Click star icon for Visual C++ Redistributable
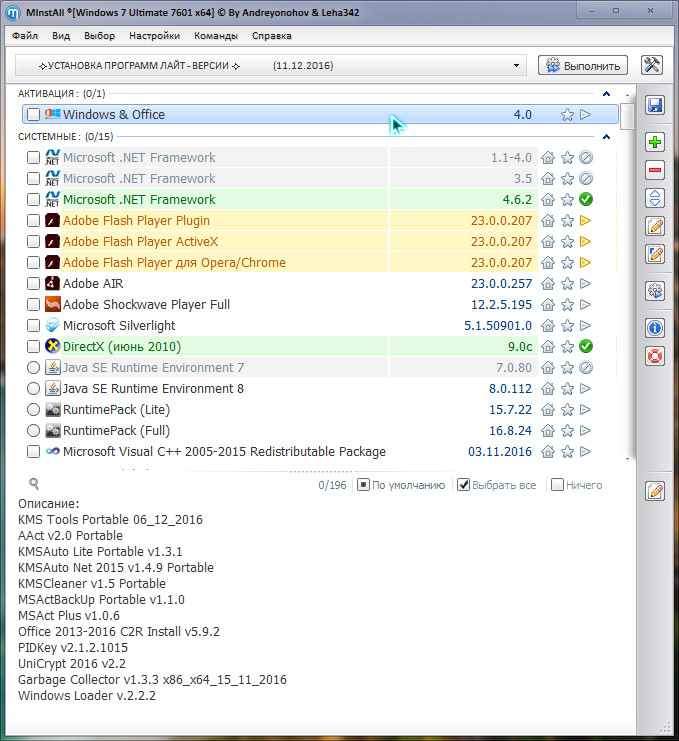The width and height of the screenshot is (679, 741). coord(567,452)
